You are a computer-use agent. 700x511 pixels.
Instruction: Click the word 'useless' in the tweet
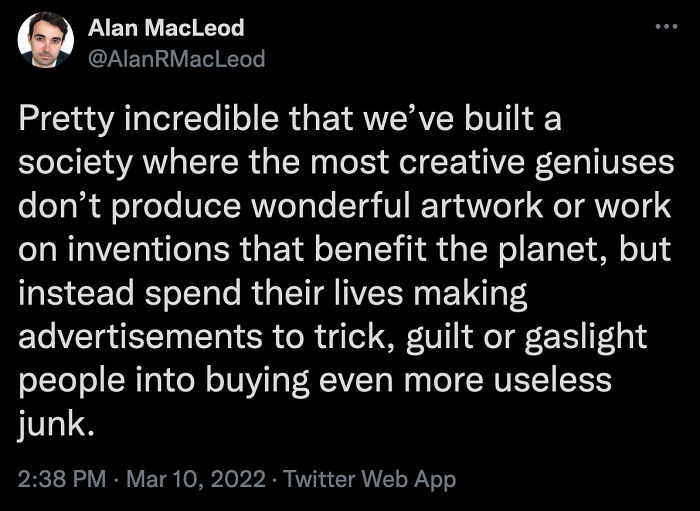point(552,380)
